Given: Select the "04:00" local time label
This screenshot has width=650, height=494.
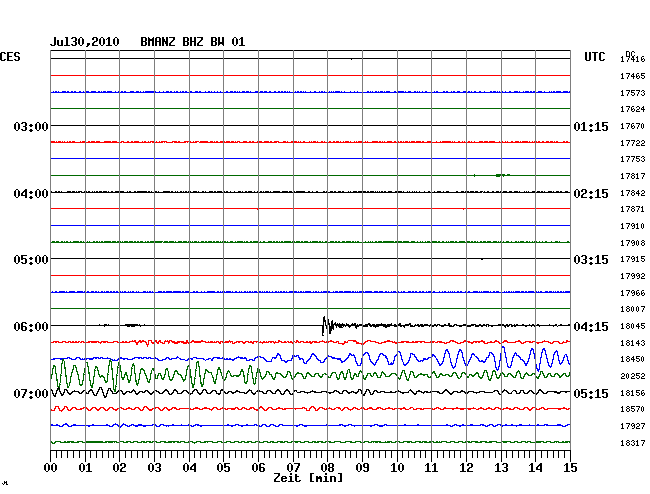Looking at the screenshot, I should 31,194.
